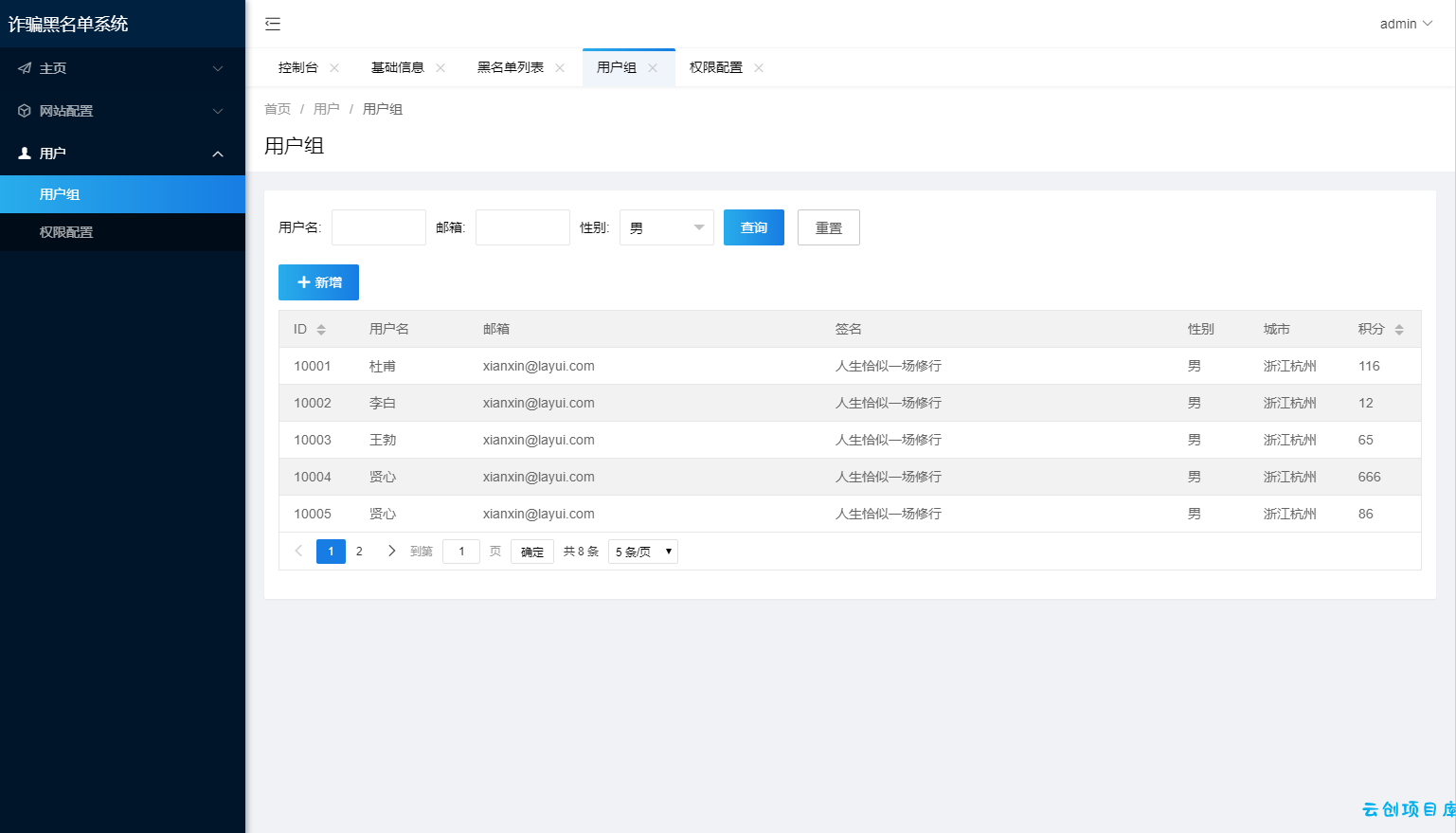
Task: Click the 积分 value 86
Action: [x=1366, y=514]
